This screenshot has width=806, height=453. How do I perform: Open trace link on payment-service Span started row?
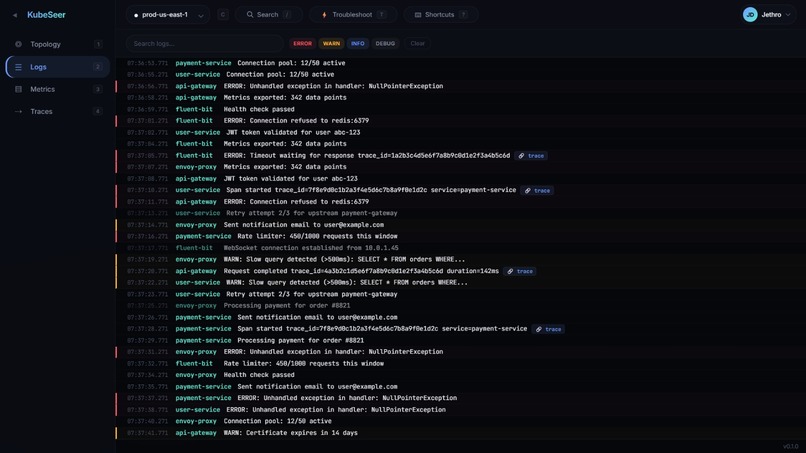[x=548, y=329]
